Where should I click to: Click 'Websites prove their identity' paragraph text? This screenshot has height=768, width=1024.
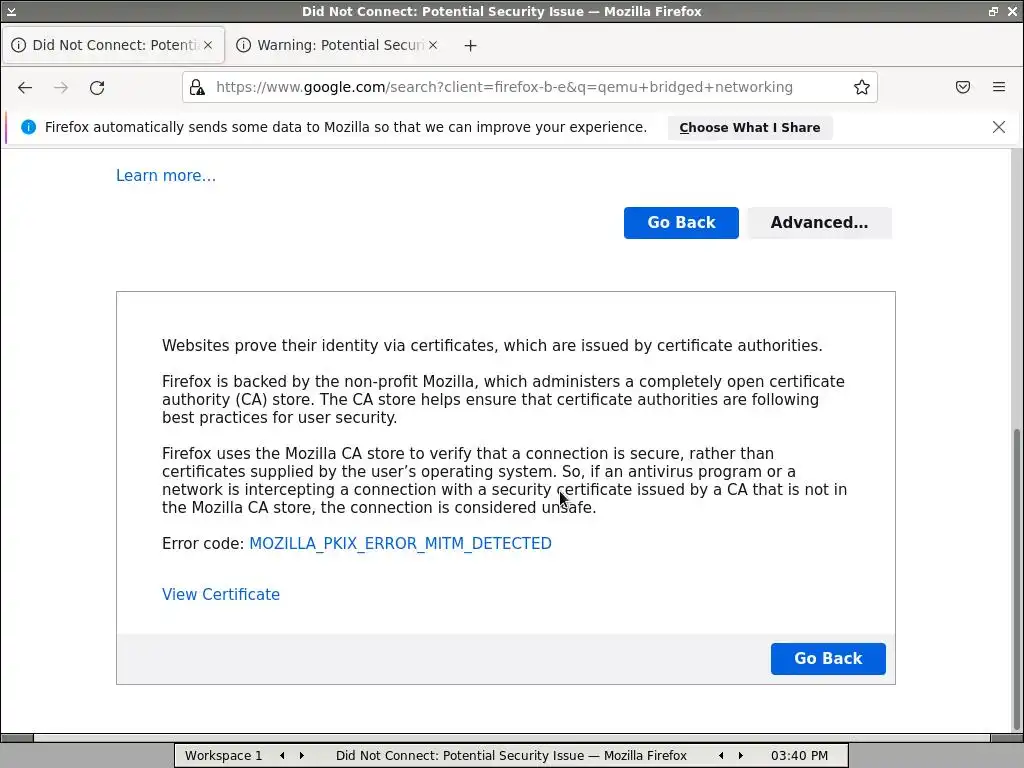[492, 345]
